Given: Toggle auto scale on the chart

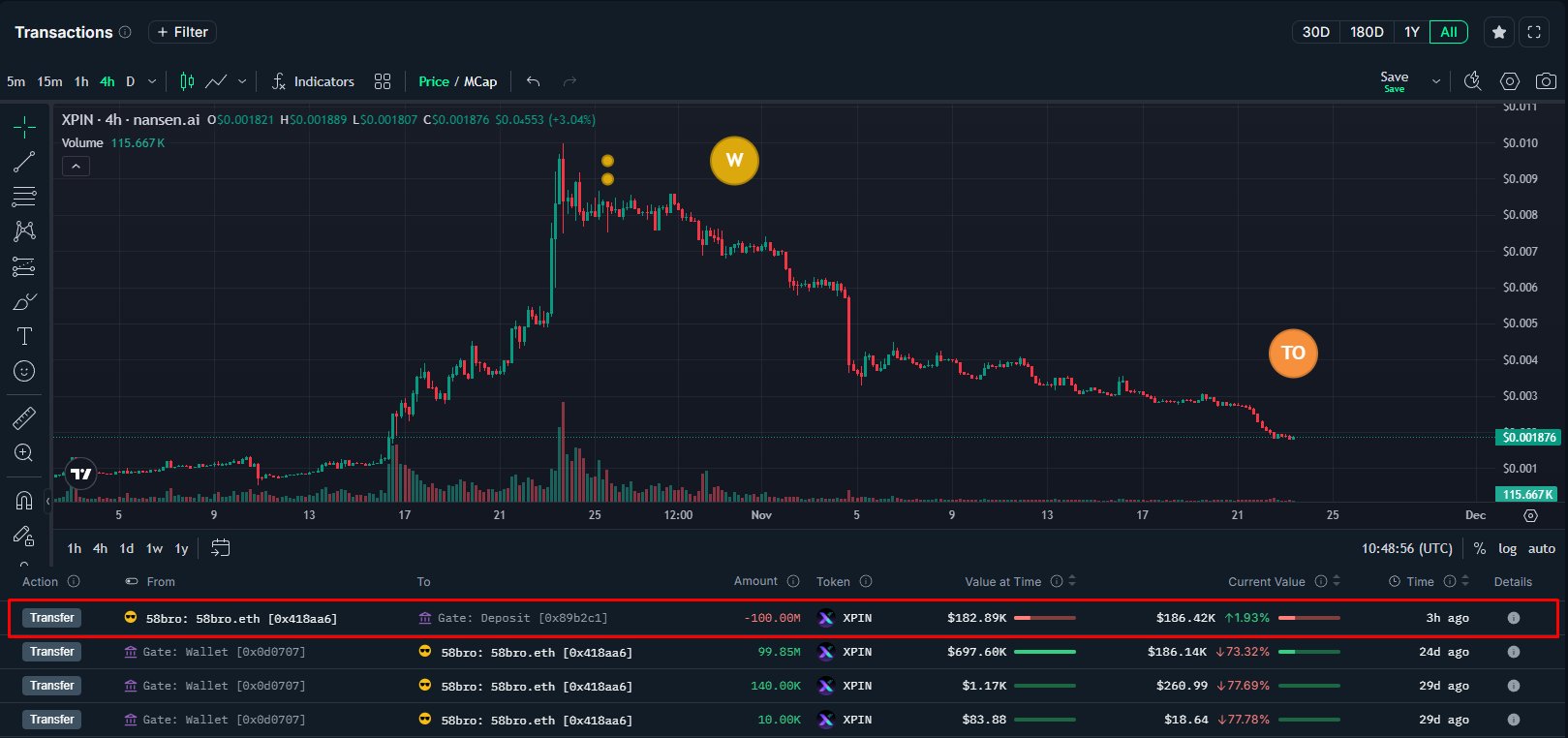Looking at the screenshot, I should tap(1542, 548).
